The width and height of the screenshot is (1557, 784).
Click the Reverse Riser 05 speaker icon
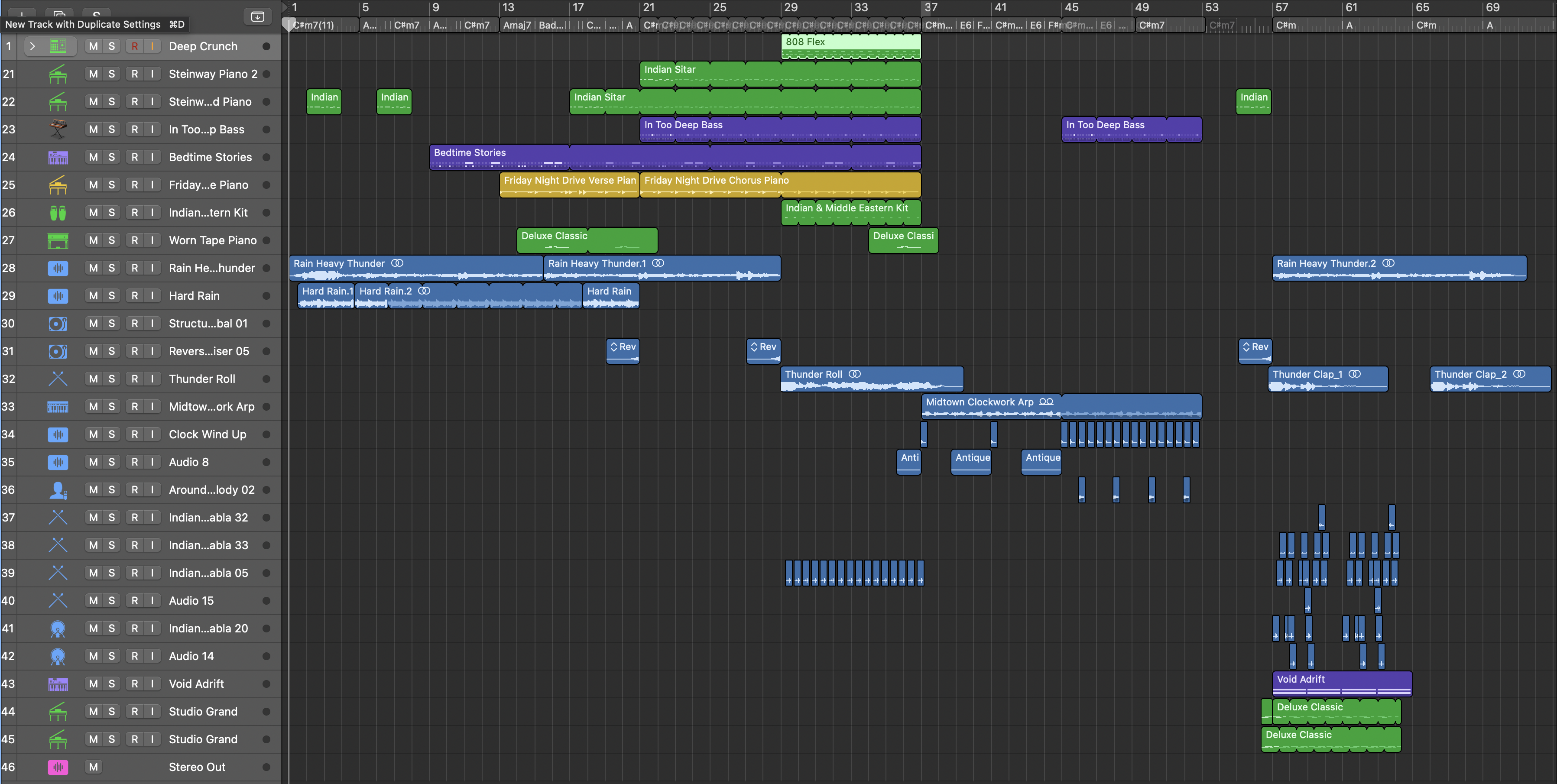pyautogui.click(x=58, y=351)
